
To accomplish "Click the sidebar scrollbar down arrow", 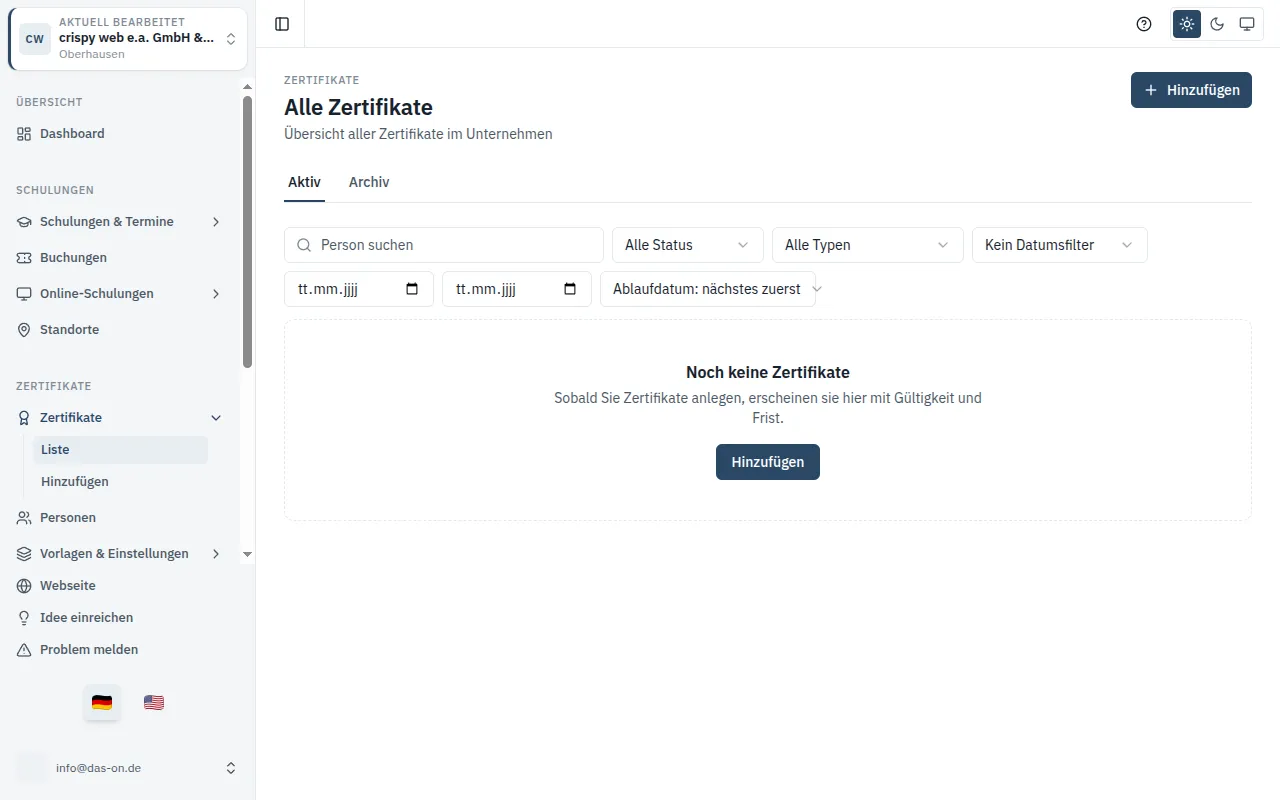I will point(248,554).
